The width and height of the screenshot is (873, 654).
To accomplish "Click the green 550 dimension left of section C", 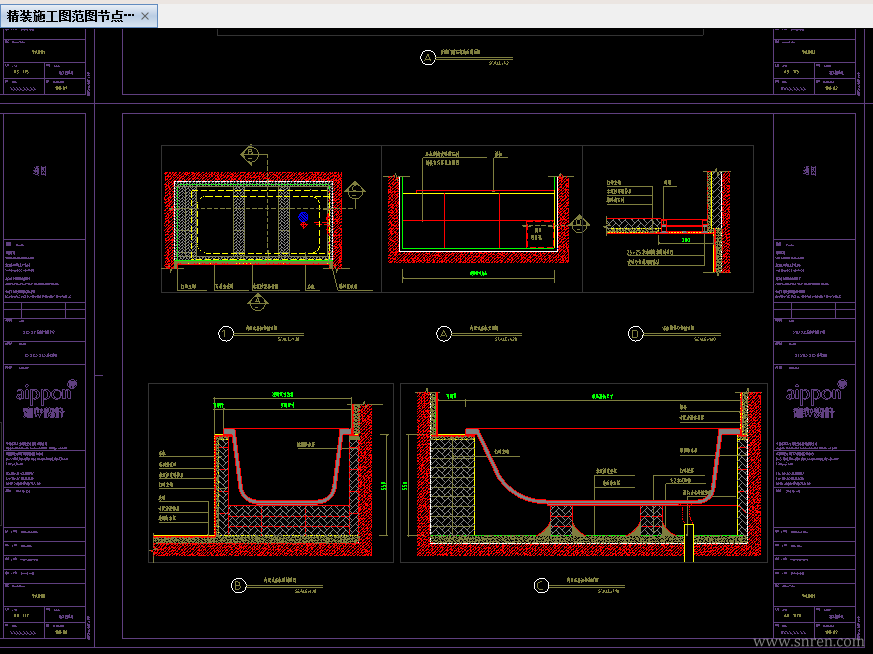I will point(405,486).
